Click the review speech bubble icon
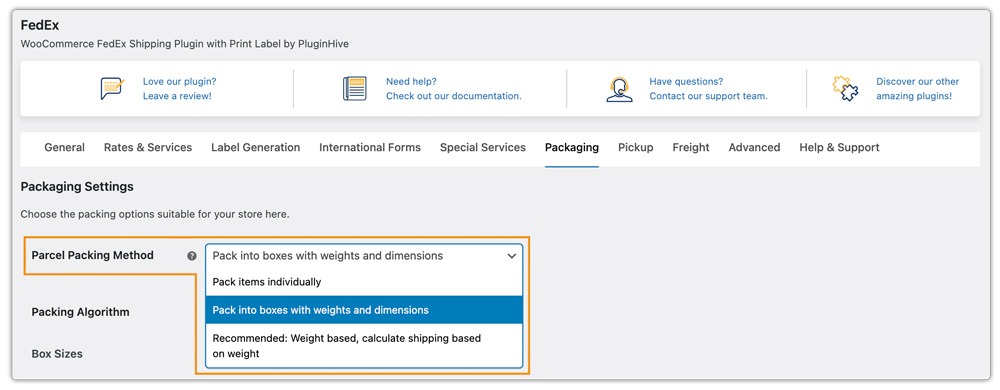The image size is (1000, 390). [112, 89]
